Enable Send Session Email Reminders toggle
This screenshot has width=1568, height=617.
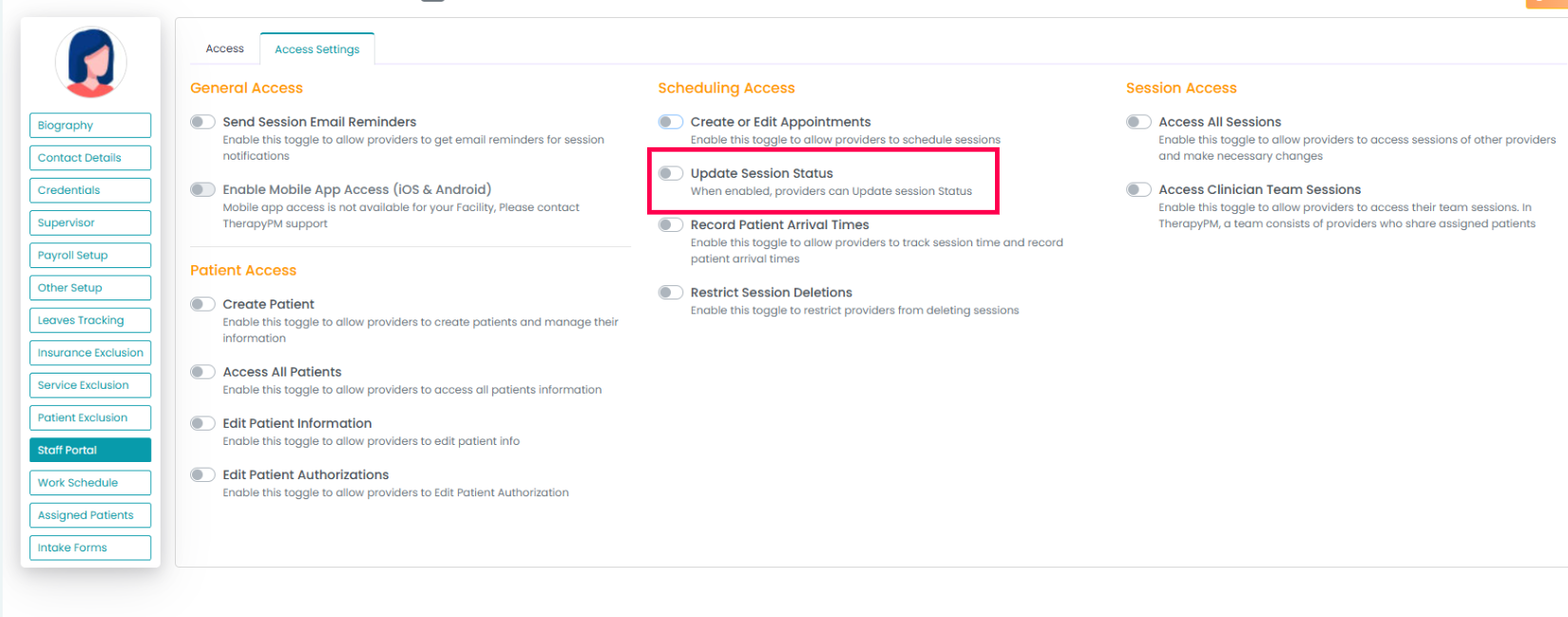coord(202,122)
